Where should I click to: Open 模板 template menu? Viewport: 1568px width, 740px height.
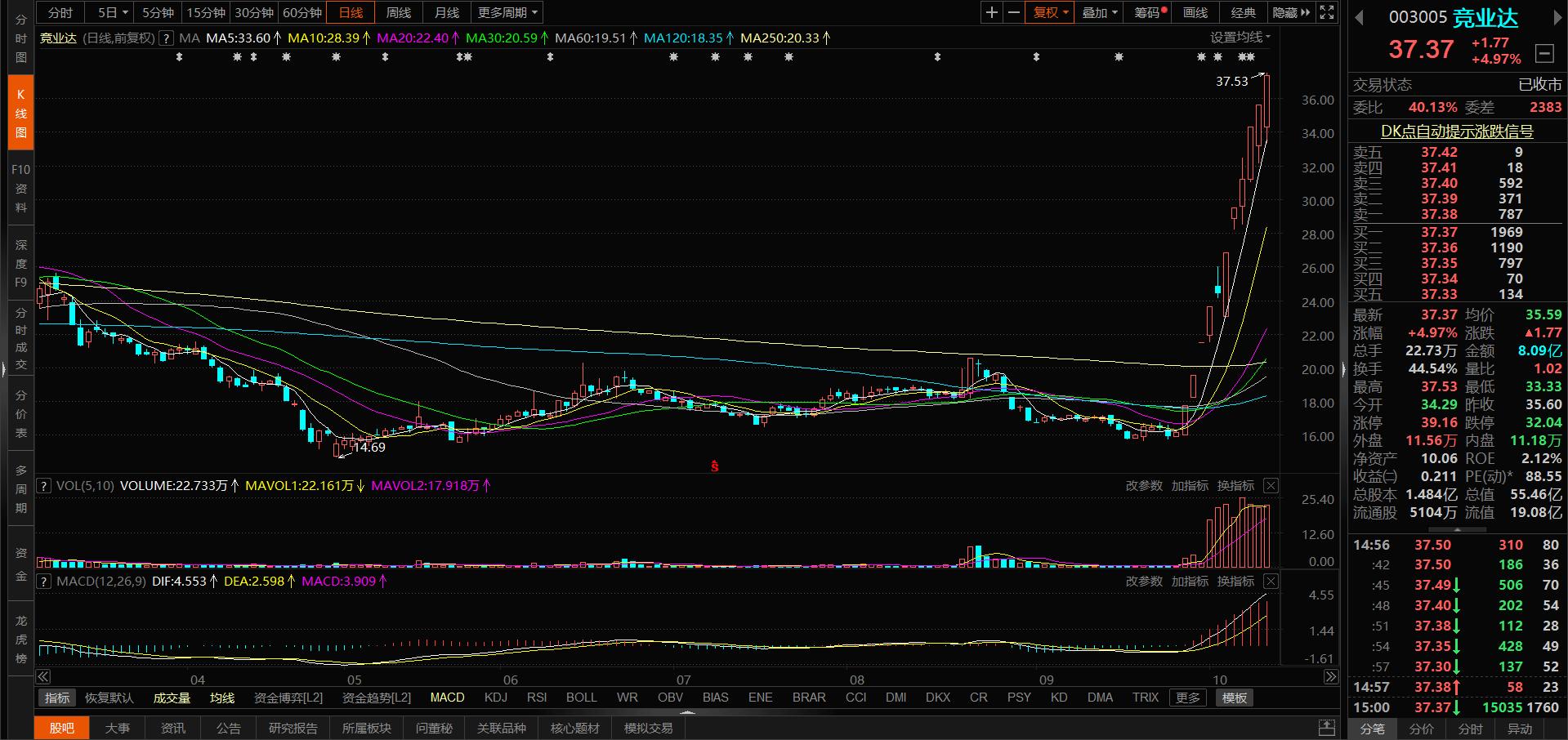pyautogui.click(x=1235, y=698)
